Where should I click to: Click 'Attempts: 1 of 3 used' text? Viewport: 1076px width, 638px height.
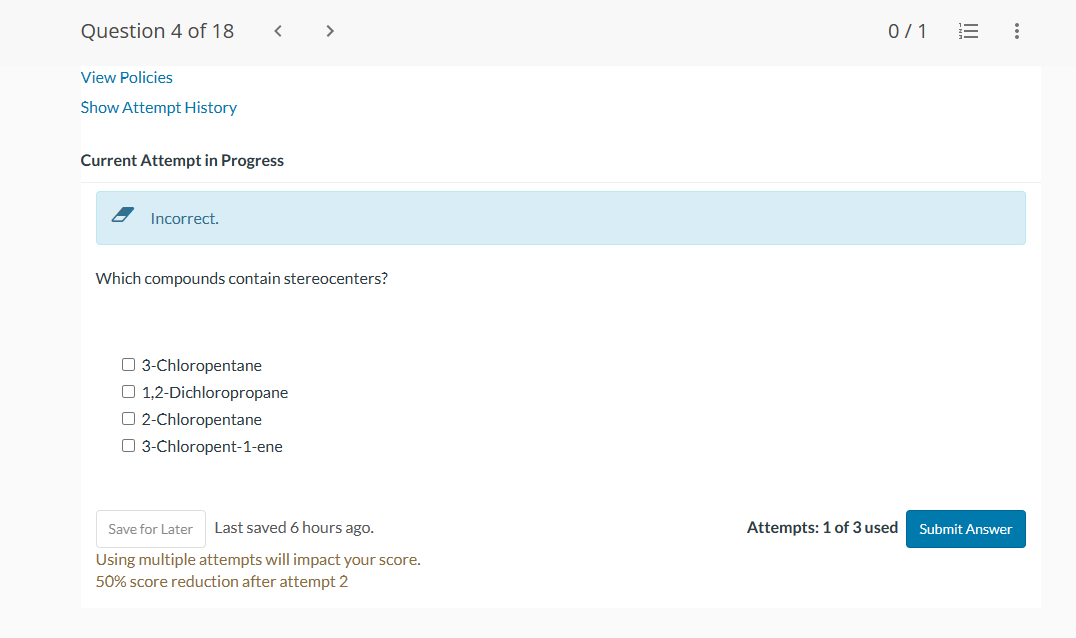(822, 528)
